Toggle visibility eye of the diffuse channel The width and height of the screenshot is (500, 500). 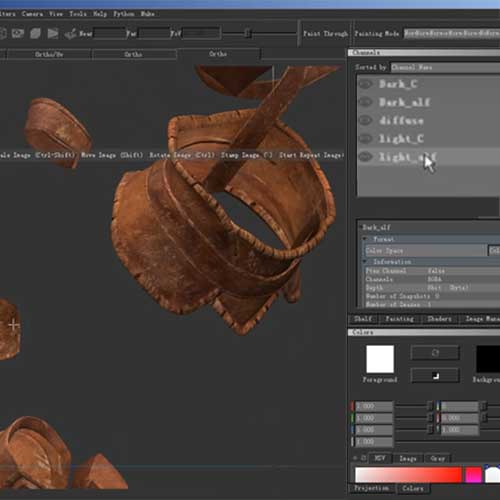[365, 120]
